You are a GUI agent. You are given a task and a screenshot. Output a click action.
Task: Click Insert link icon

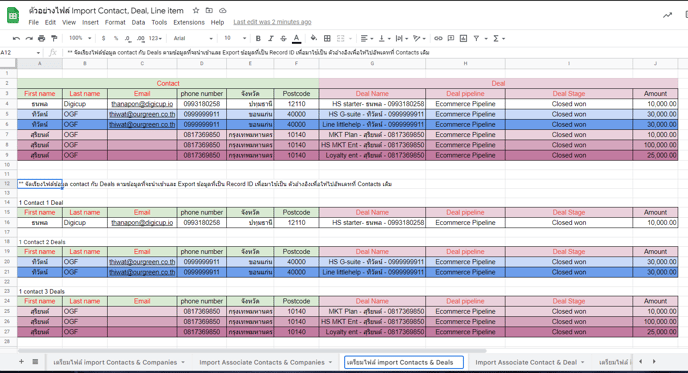tap(438, 39)
